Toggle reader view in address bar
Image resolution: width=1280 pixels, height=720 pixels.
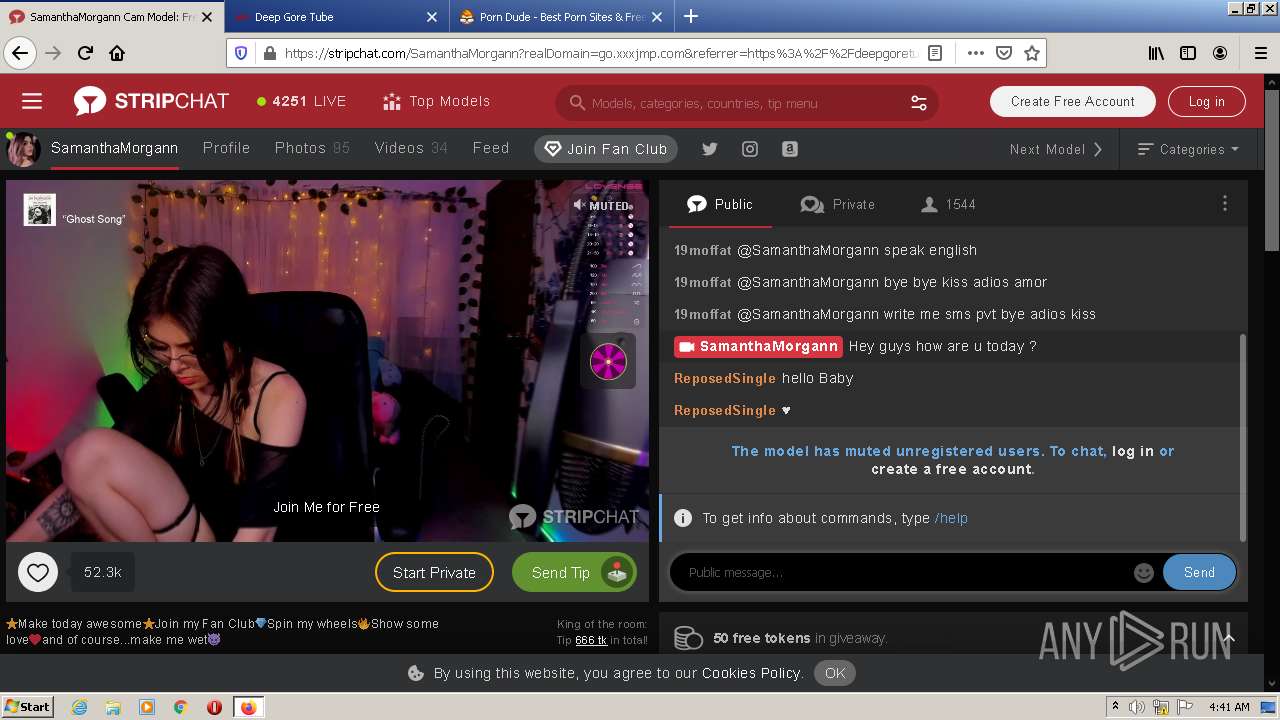click(935, 53)
